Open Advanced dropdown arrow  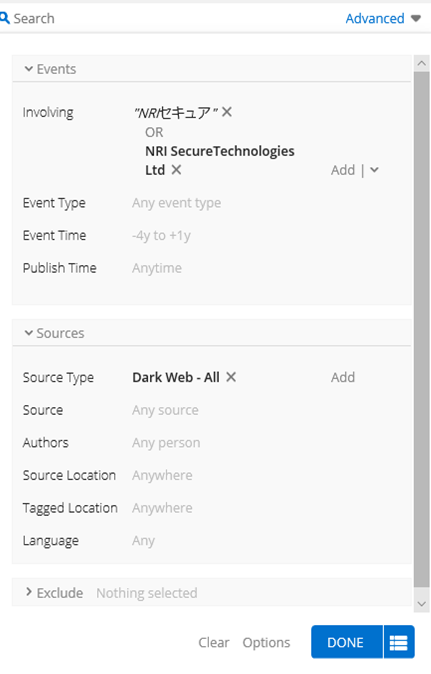point(416,18)
